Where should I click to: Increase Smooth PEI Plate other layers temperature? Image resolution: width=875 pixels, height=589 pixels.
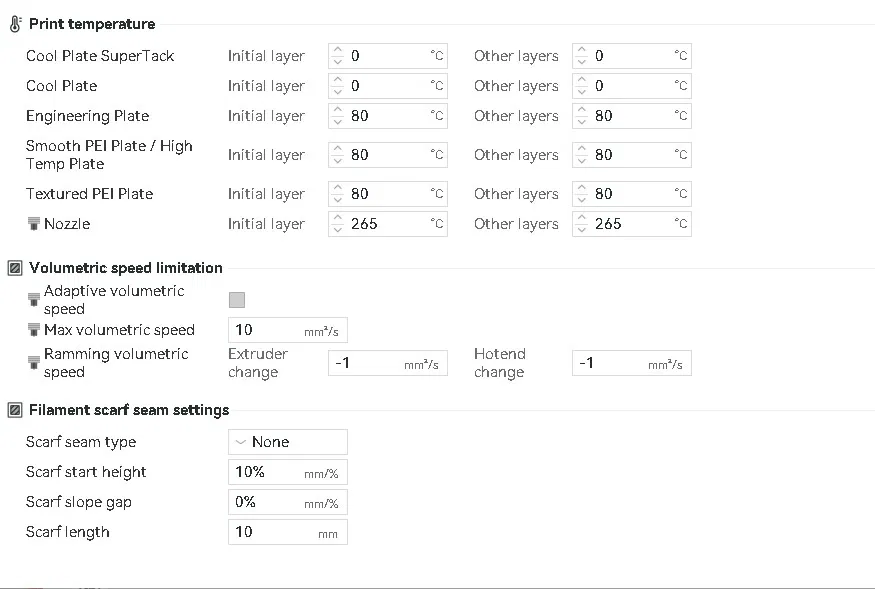point(581,150)
